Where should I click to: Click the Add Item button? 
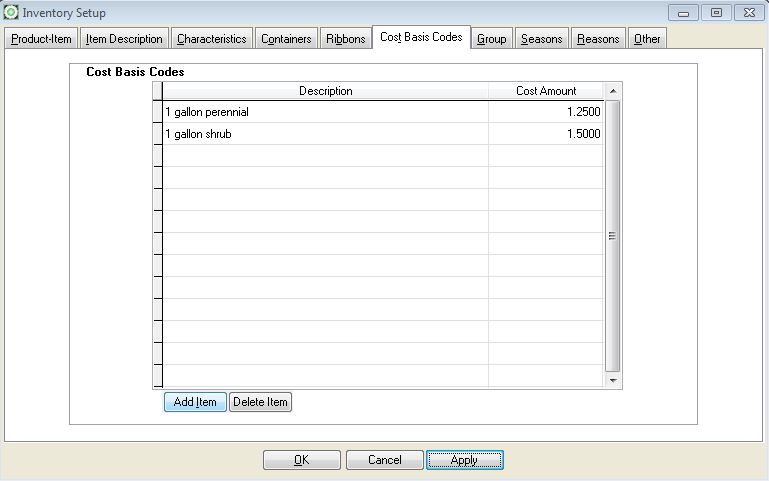pos(195,402)
